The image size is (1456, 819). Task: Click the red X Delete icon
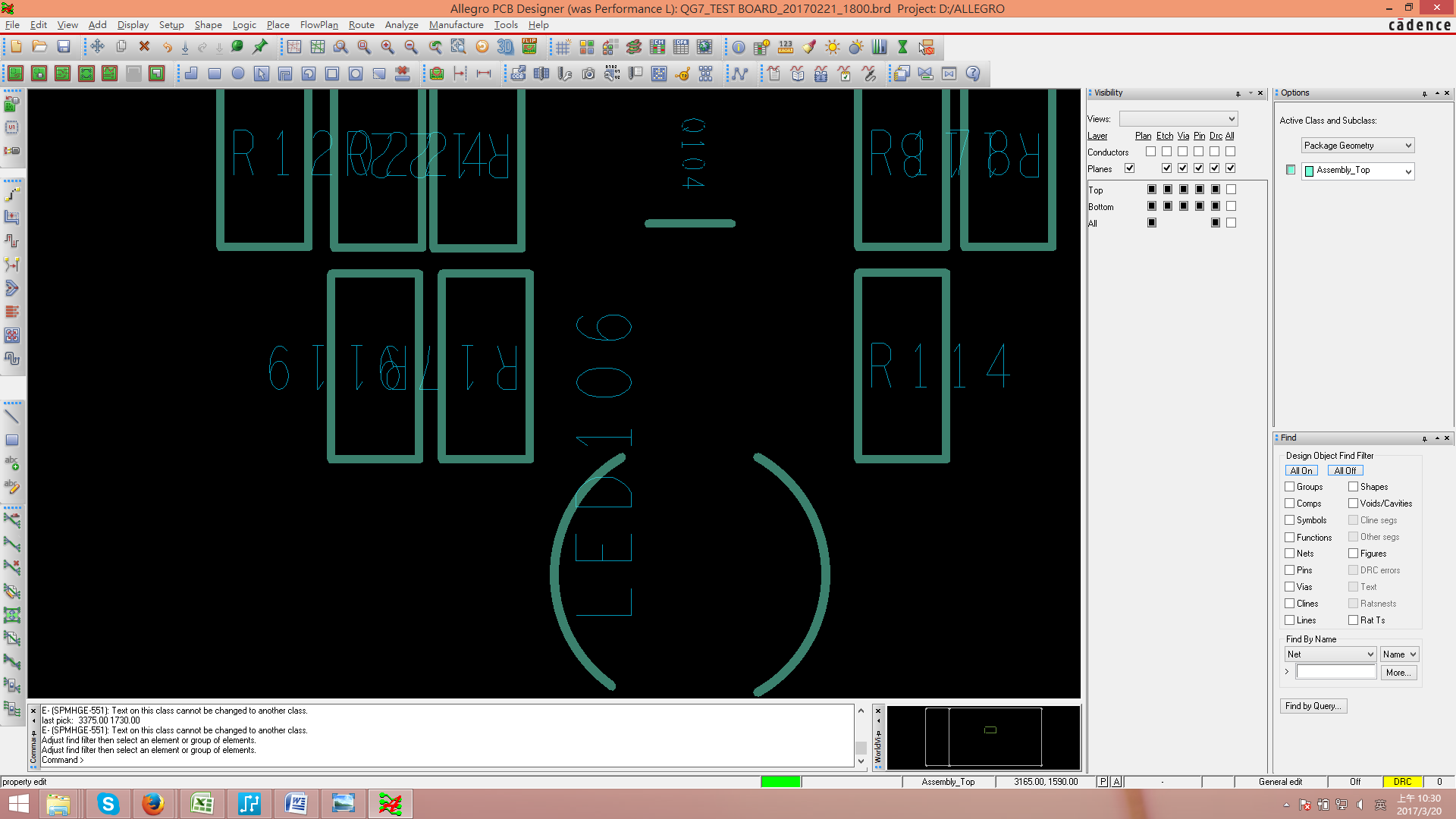click(x=144, y=47)
